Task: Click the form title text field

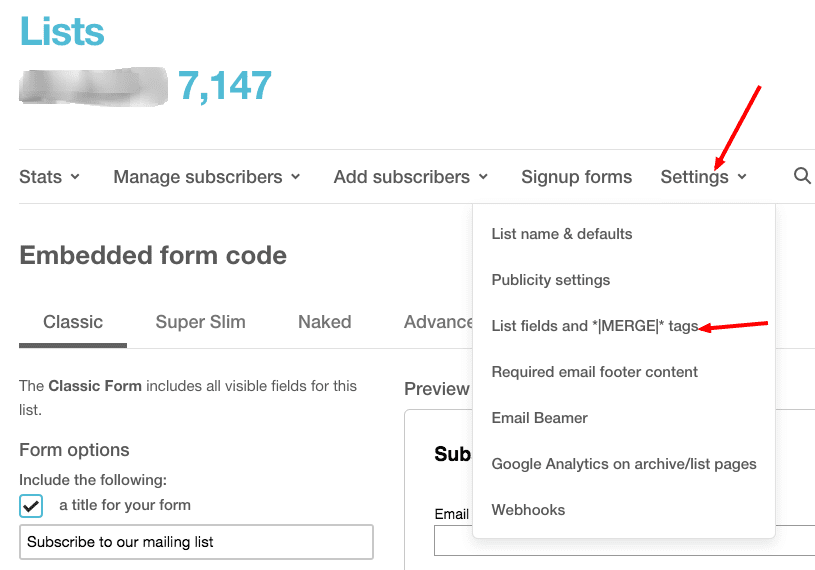Action: pyautogui.click(x=196, y=542)
